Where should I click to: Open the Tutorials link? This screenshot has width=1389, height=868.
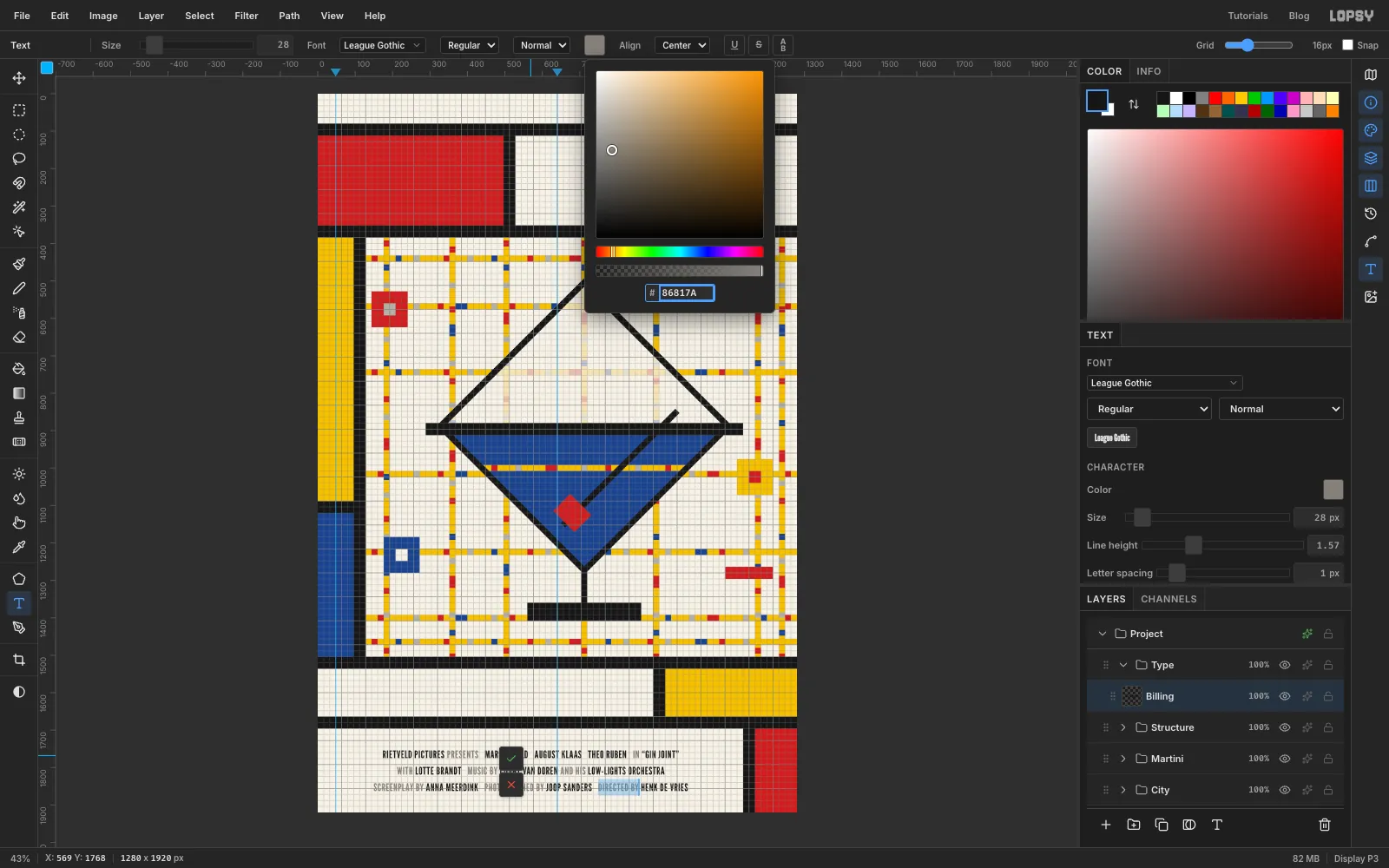[x=1247, y=16]
